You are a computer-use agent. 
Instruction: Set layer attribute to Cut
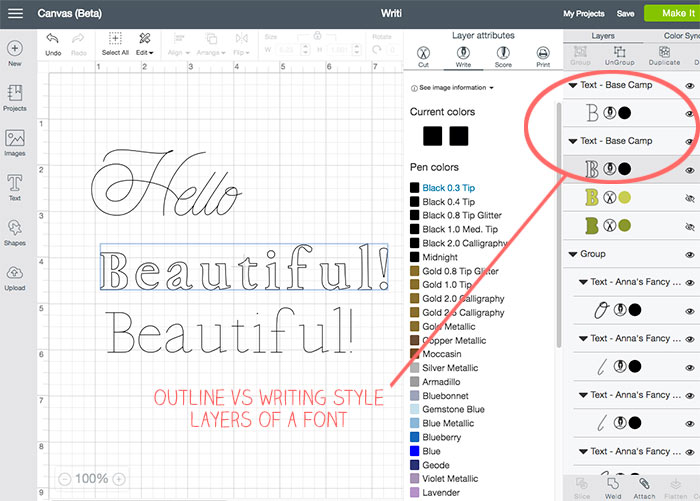tap(423, 56)
